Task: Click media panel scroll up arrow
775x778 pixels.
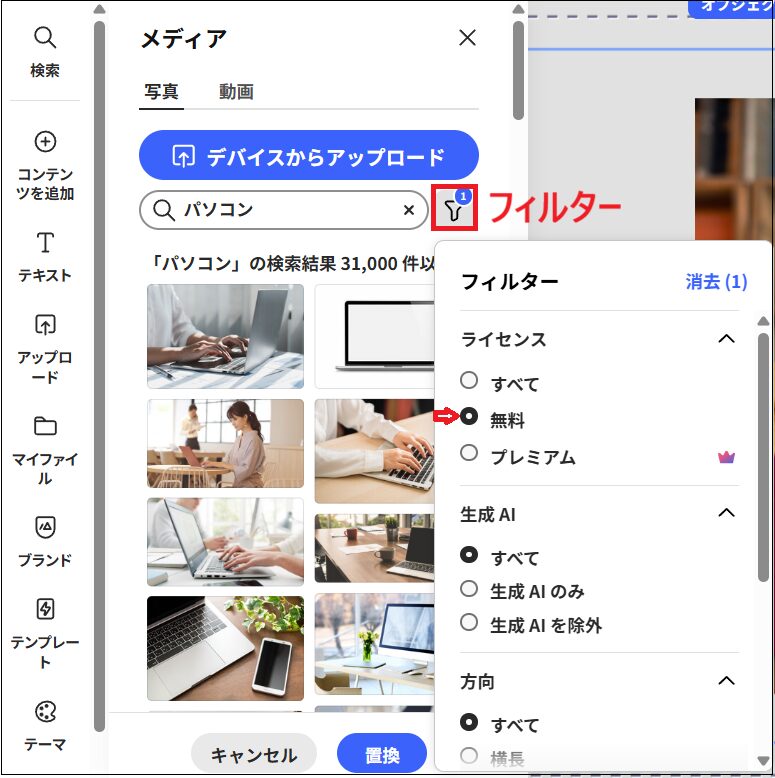Action: [518, 9]
